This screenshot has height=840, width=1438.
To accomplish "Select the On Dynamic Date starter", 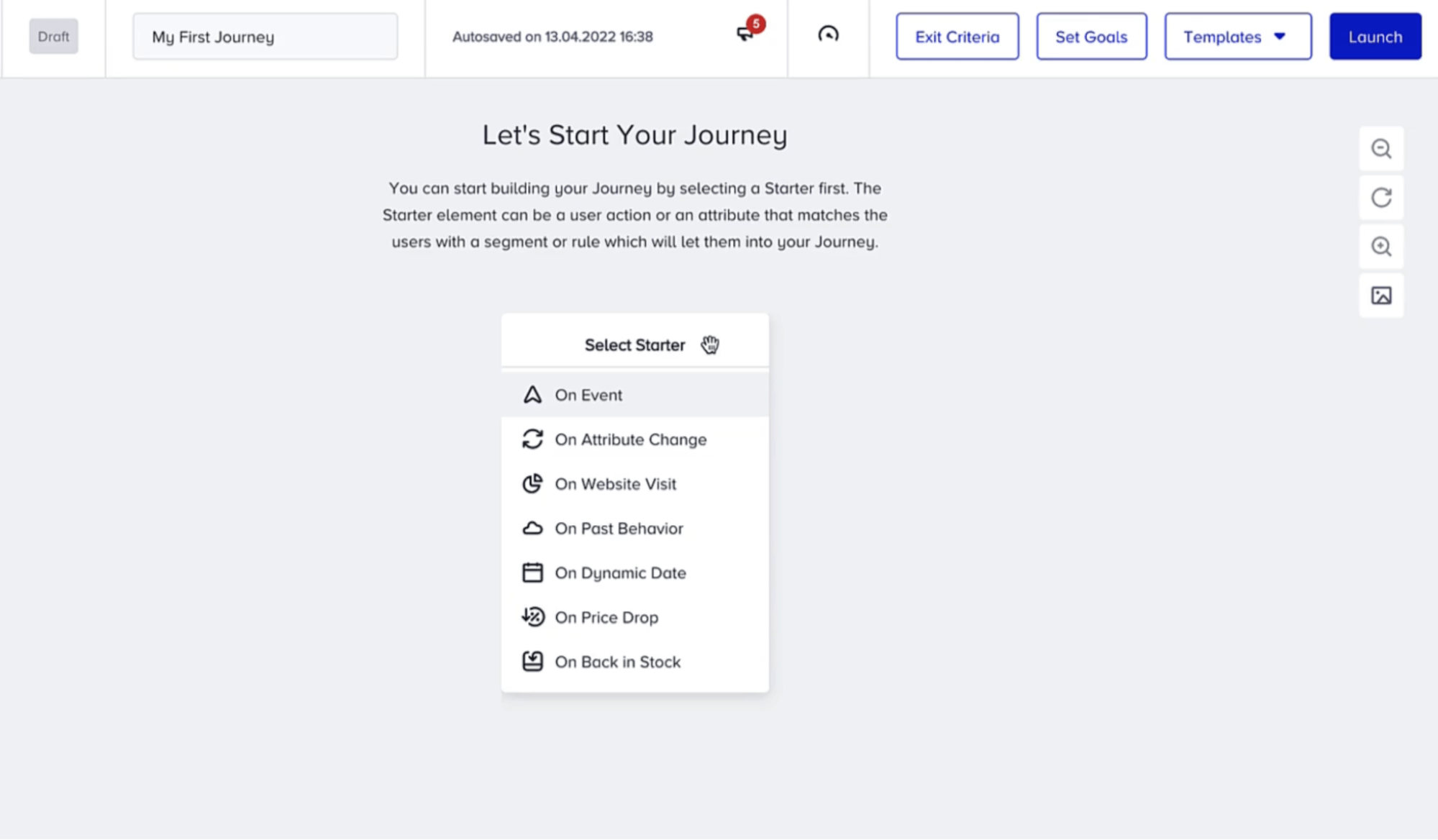I will point(620,572).
